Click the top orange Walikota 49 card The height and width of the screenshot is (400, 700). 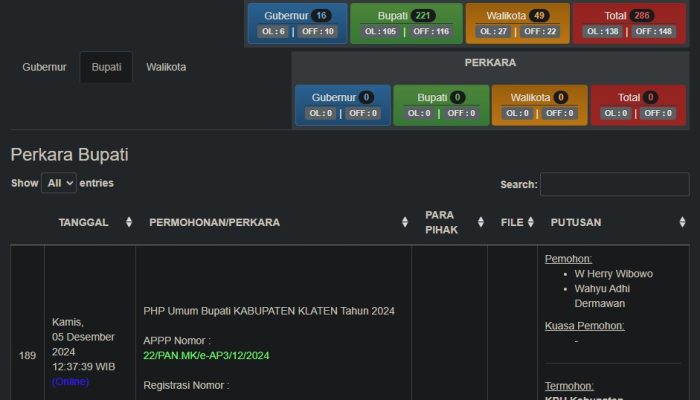[517, 23]
